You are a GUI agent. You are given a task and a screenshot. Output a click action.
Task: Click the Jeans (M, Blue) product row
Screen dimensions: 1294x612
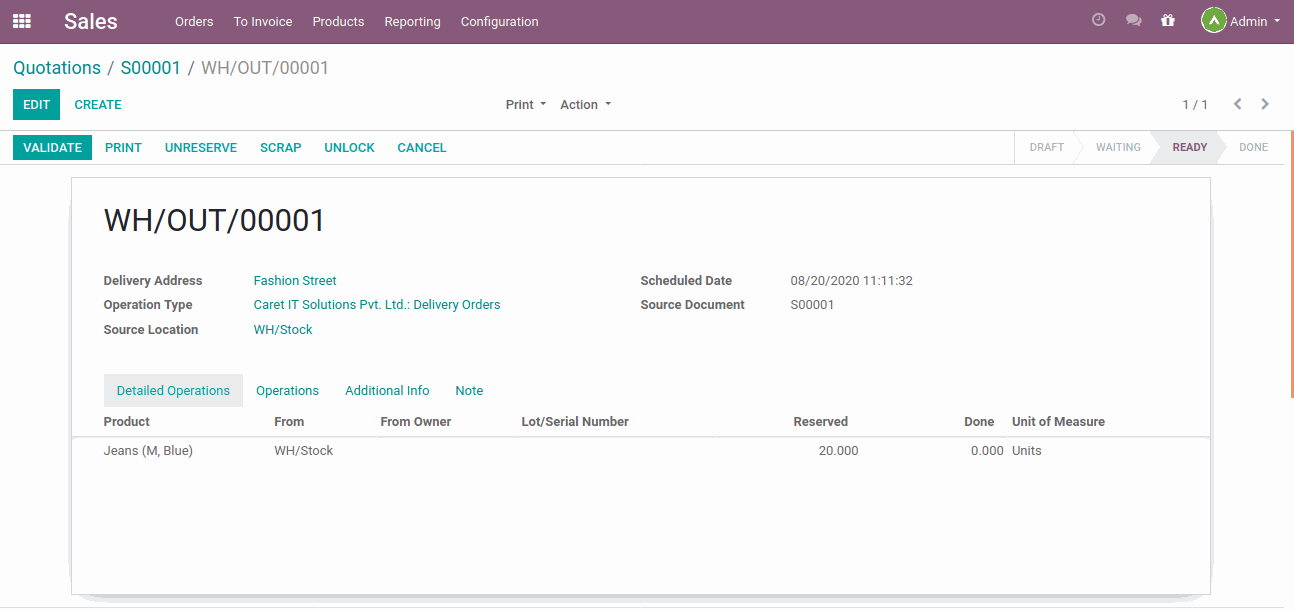coord(148,451)
